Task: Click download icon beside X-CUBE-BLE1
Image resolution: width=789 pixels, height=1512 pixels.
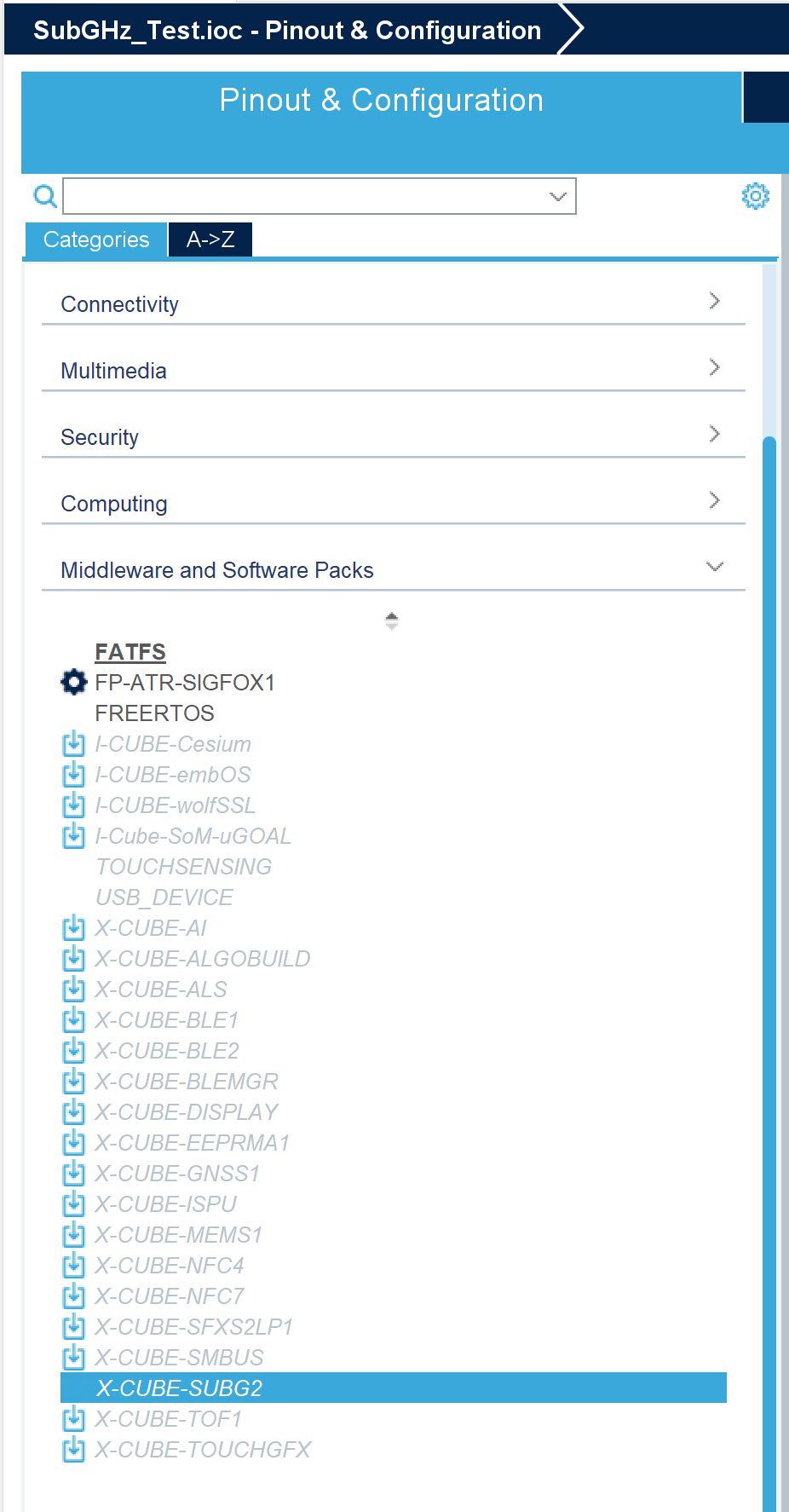Action: tap(74, 1020)
